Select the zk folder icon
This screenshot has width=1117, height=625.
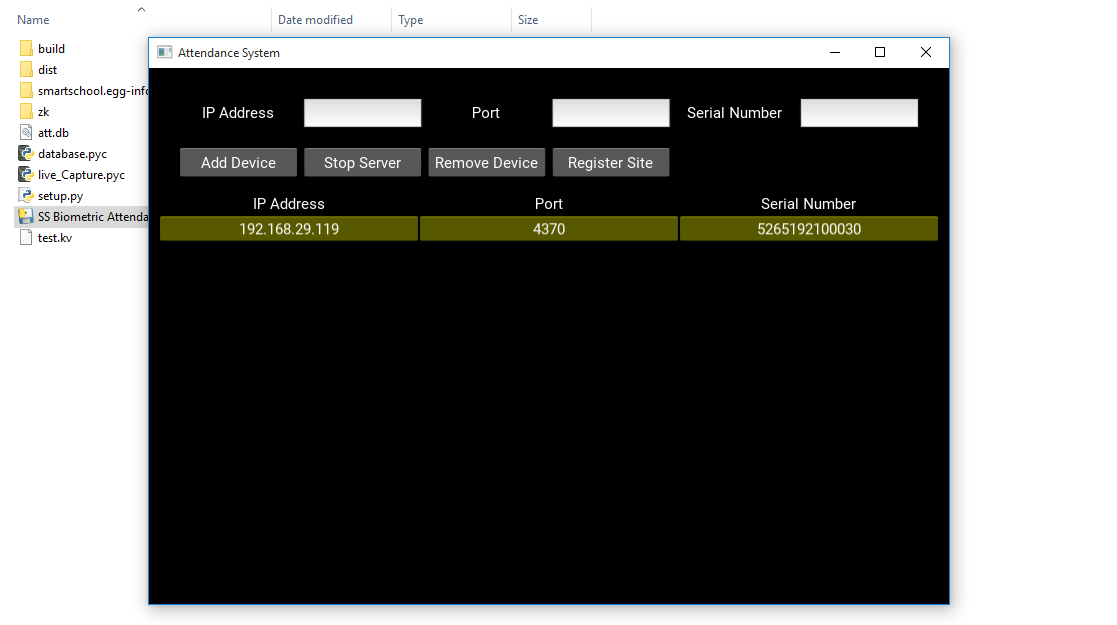[x=26, y=112]
